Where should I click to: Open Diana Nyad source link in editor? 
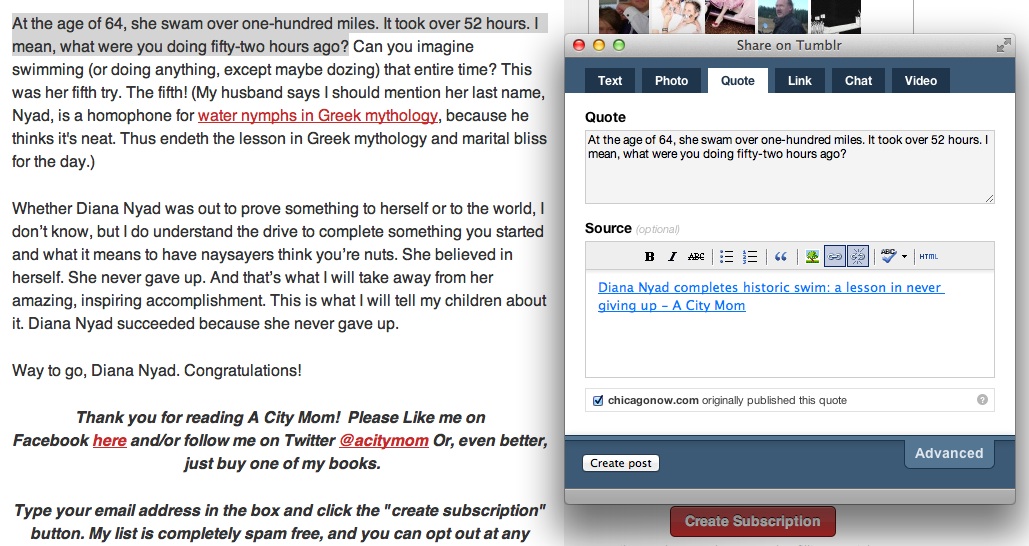tap(771, 296)
